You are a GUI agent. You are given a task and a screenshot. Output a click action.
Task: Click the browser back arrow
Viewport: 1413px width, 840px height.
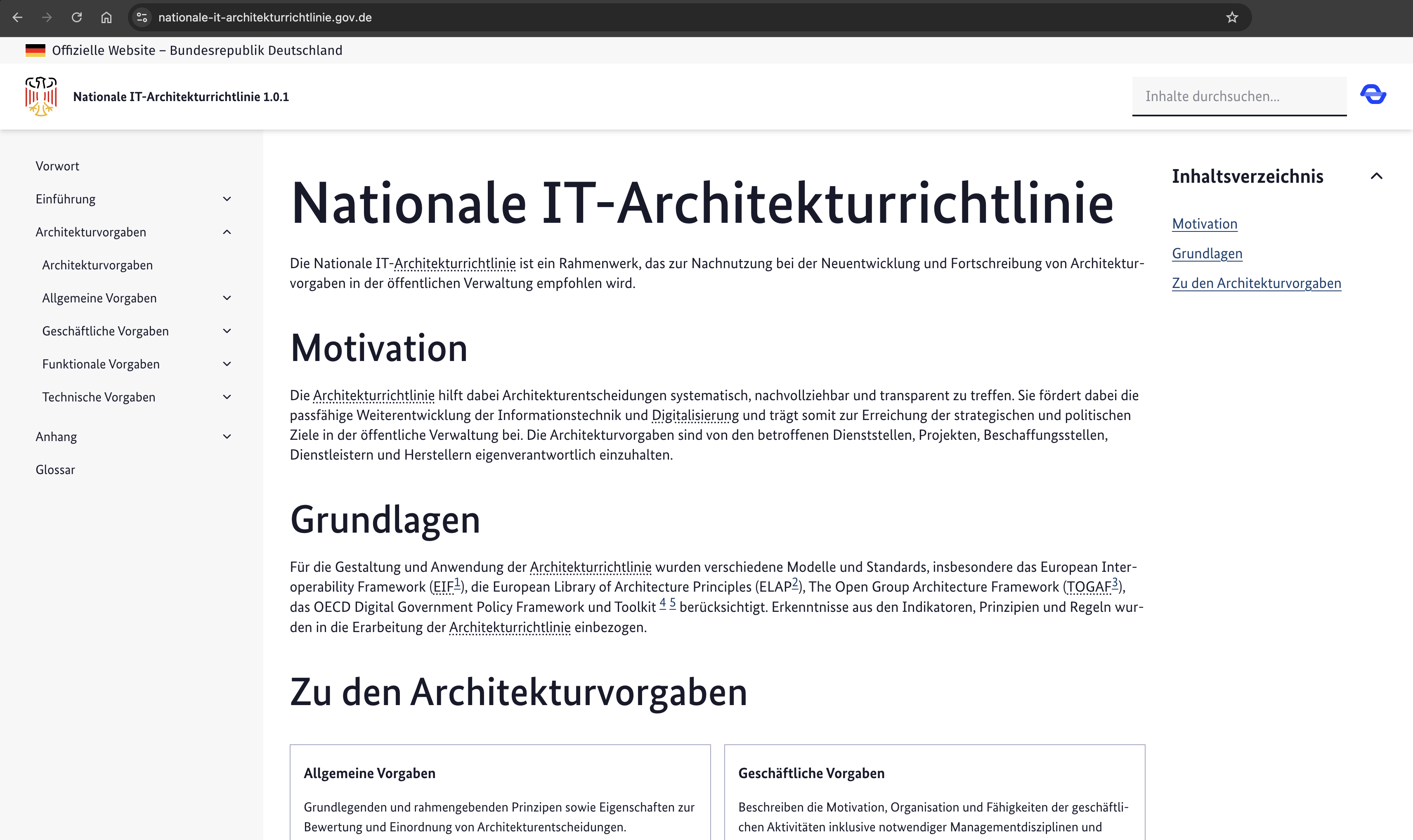click(19, 18)
